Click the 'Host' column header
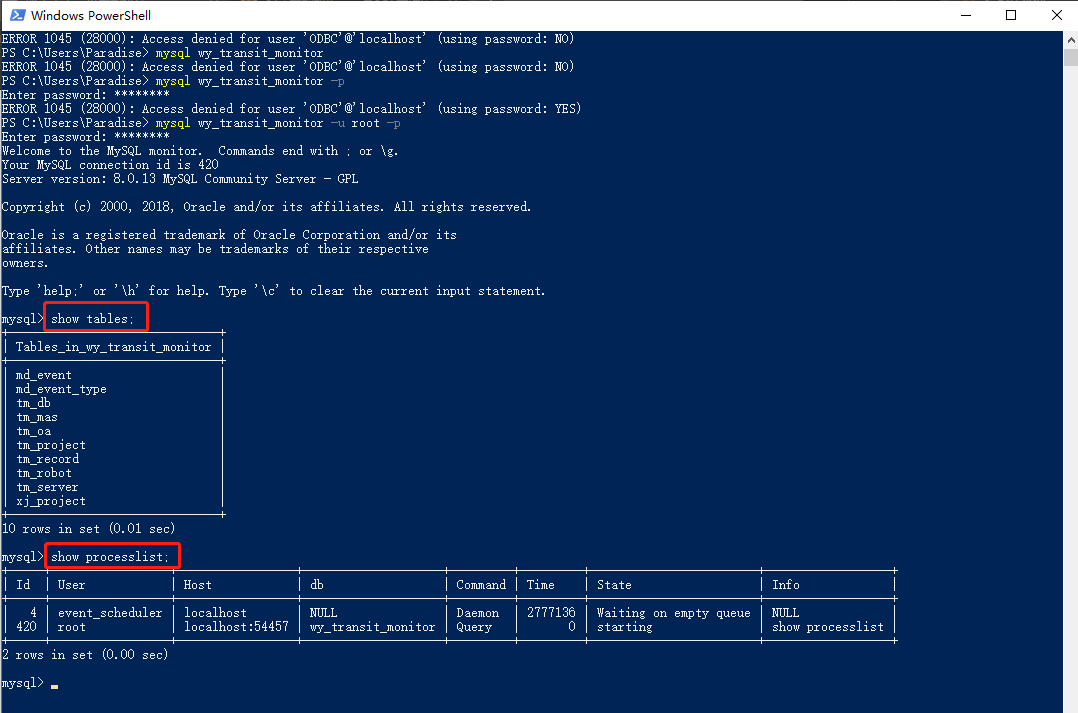Viewport: 1078px width, 713px height. (x=197, y=585)
